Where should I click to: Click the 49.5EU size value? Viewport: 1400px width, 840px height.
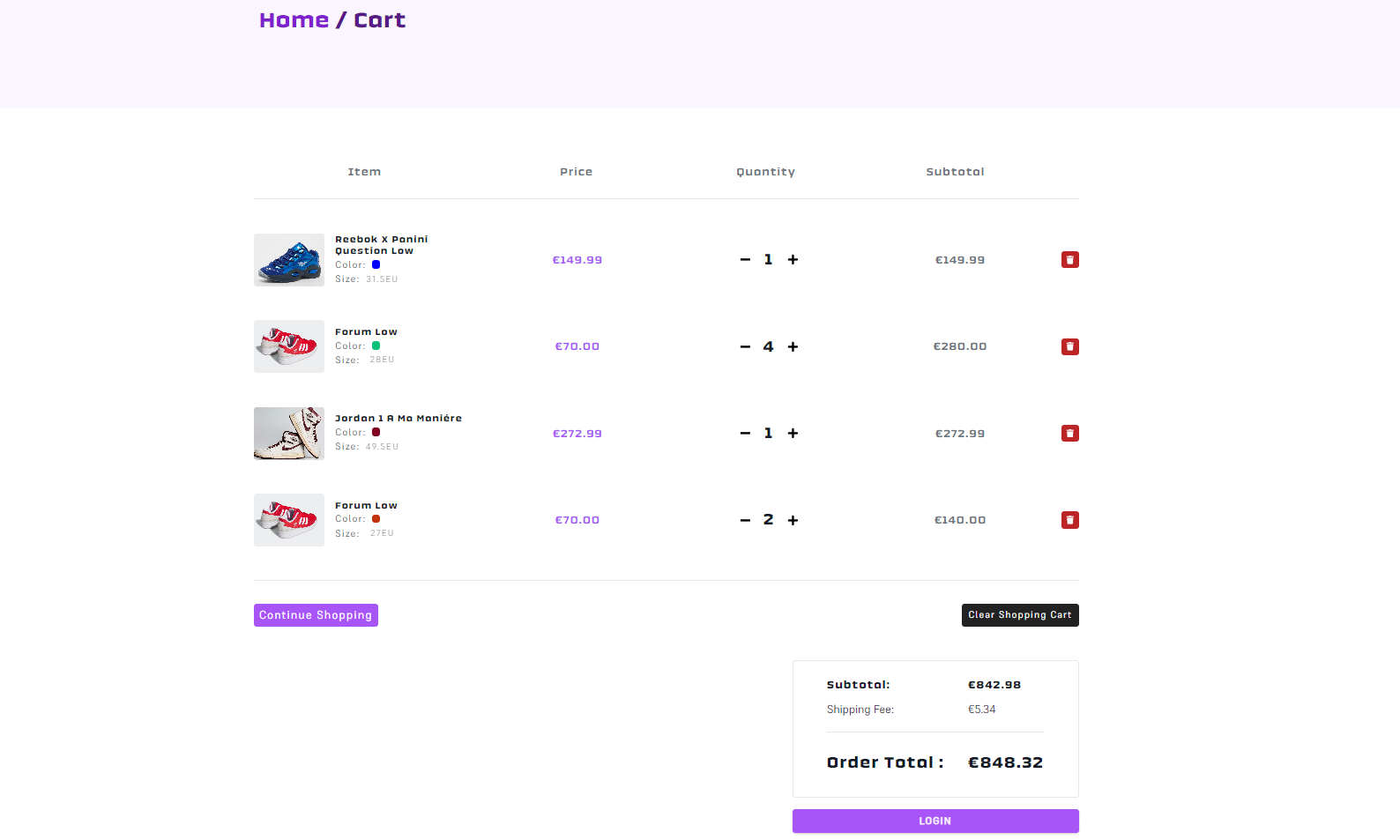pos(382,447)
